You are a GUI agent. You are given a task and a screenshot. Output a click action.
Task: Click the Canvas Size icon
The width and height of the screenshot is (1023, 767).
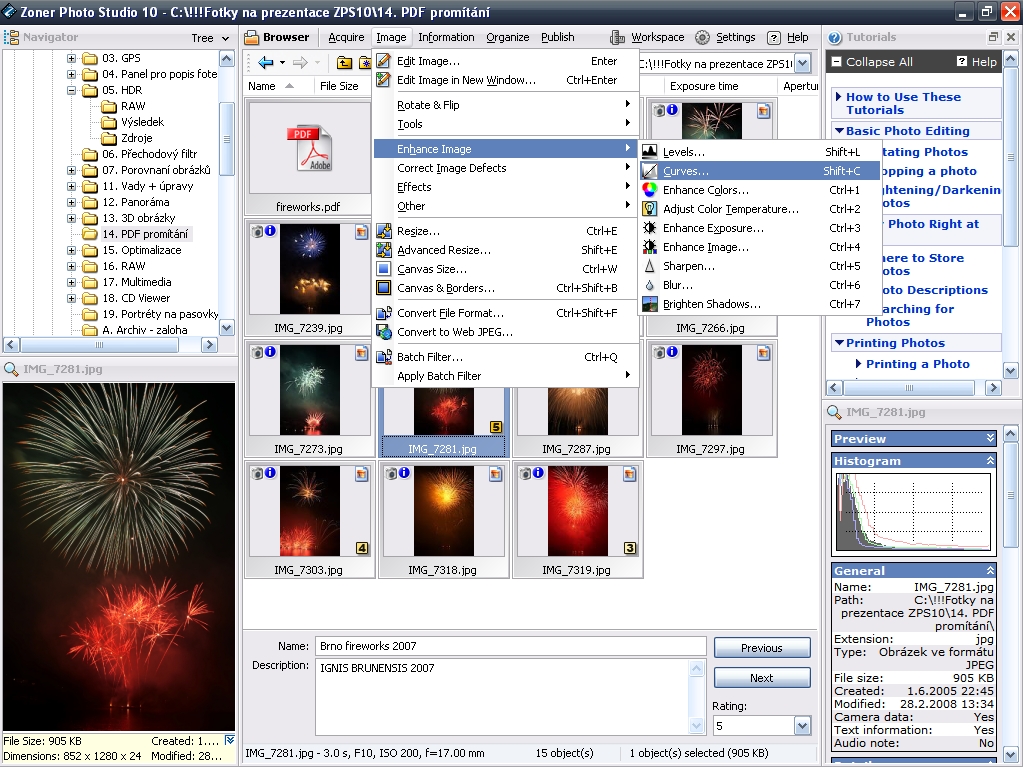tap(384, 269)
